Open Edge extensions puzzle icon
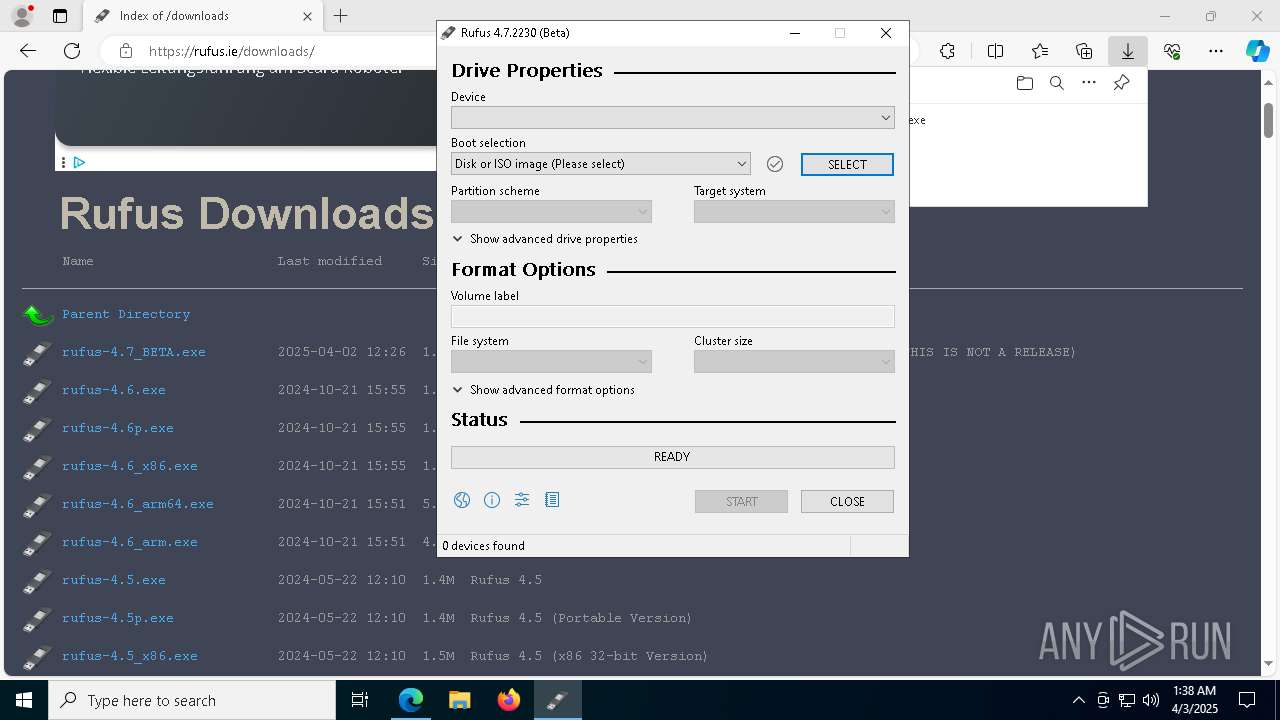Image resolution: width=1280 pixels, height=720 pixels. point(947,51)
